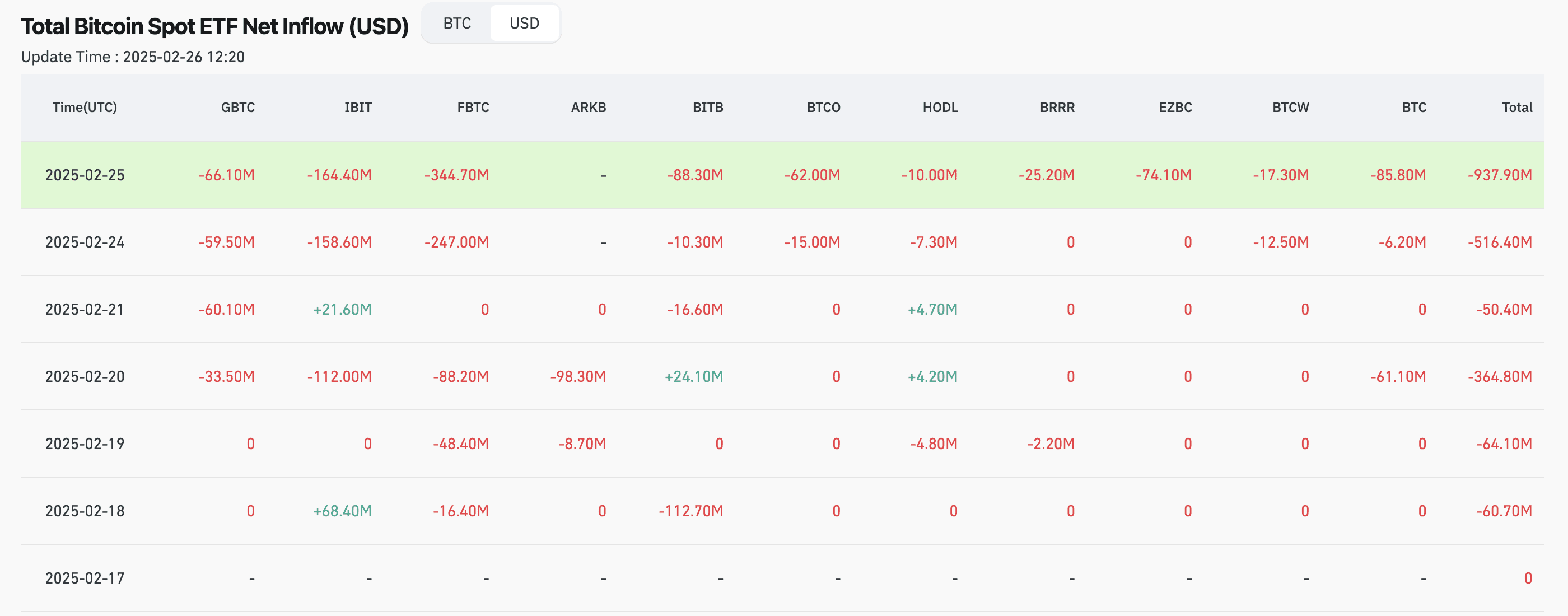
Task: Click the -60.70M total value
Action: pos(1504,511)
